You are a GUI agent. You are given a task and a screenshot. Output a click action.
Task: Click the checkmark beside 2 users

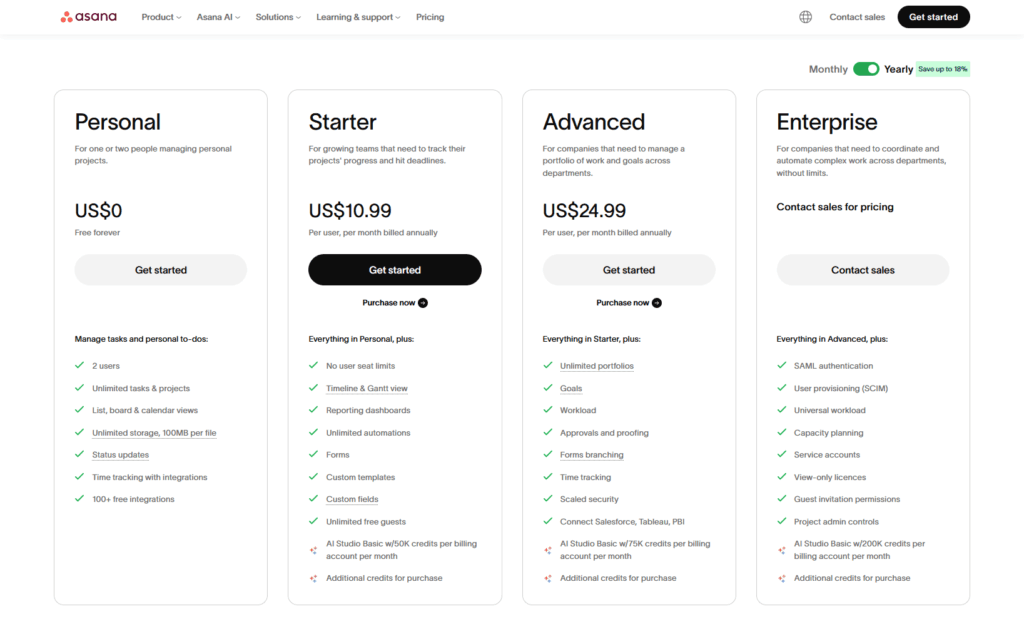click(80, 366)
